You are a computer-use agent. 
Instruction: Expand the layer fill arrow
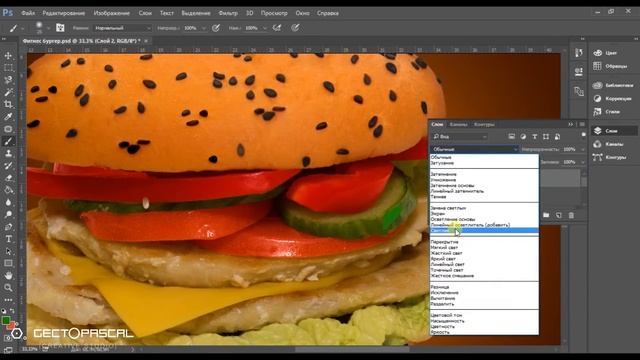pos(582,162)
